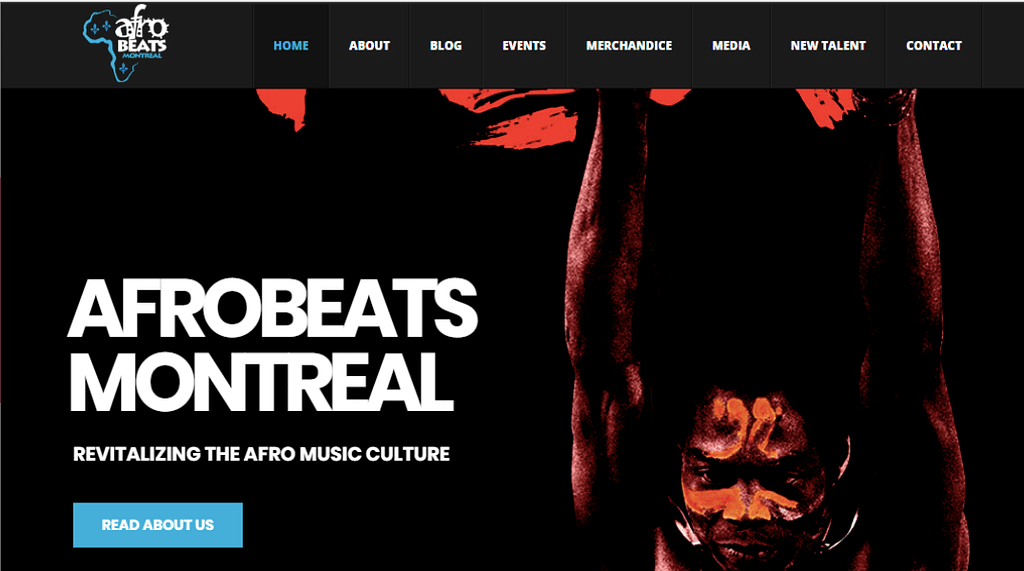Select the Media nav item
Image resolution: width=1024 pixels, height=571 pixels.
(731, 46)
